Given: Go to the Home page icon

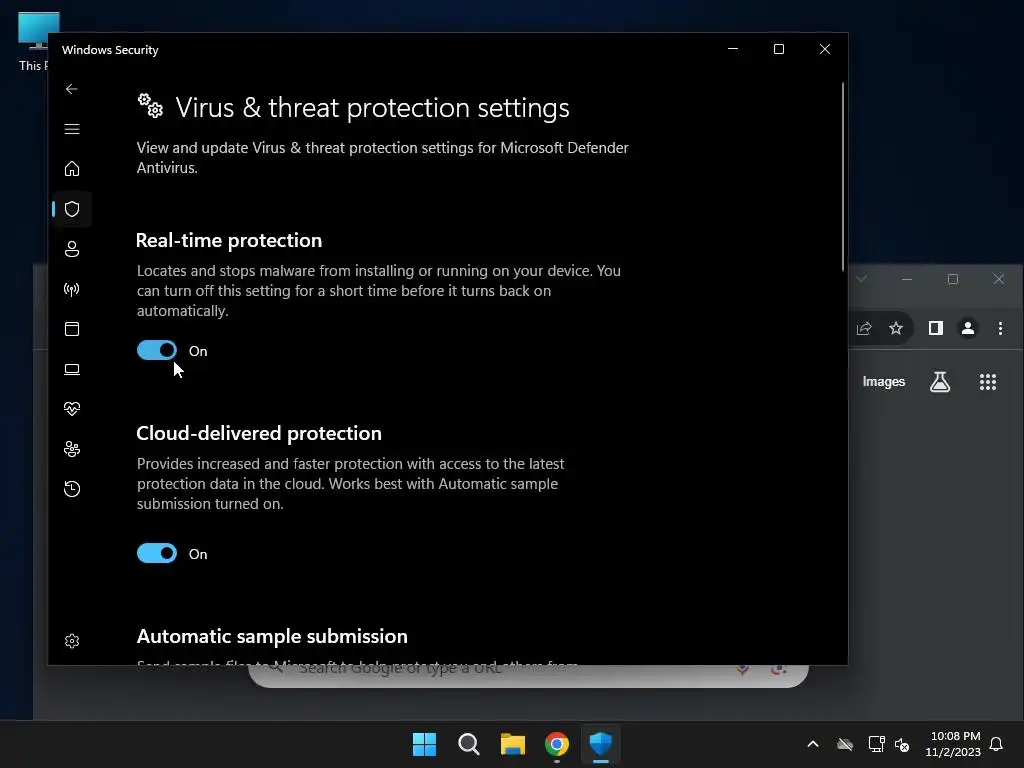Looking at the screenshot, I should 72,168.
